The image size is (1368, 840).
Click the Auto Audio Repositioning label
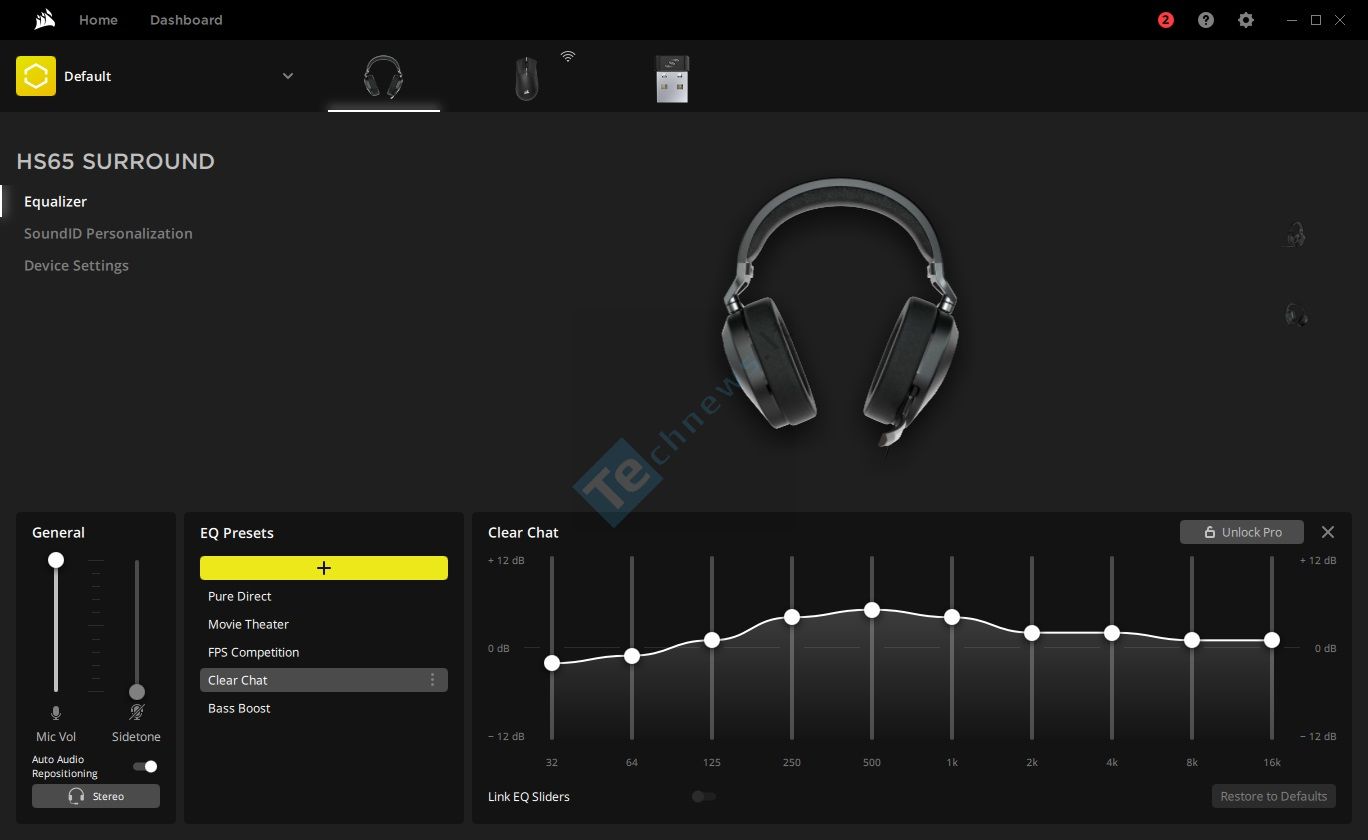pos(65,767)
